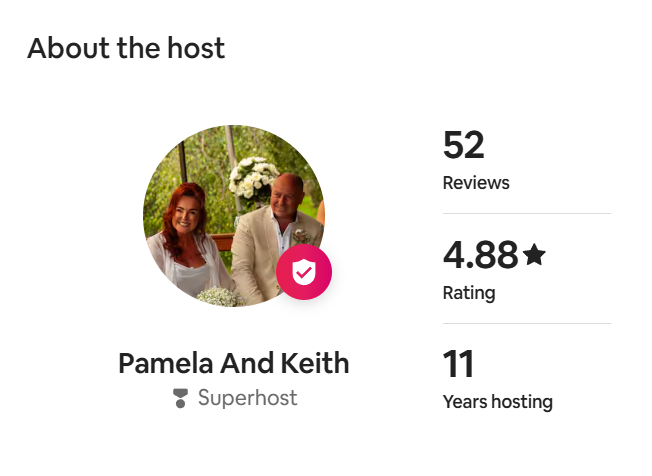652x476 pixels.
Task: Click the white flower bouquet in host photo
Action: [x=252, y=178]
